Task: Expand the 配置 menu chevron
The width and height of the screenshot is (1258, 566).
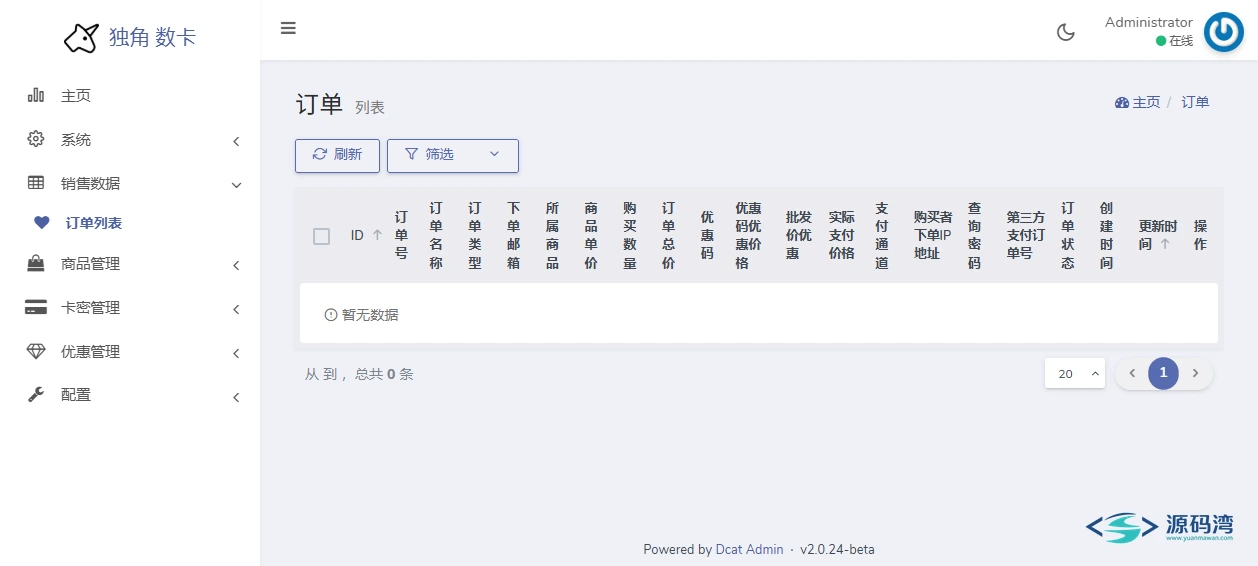Action: 236,397
